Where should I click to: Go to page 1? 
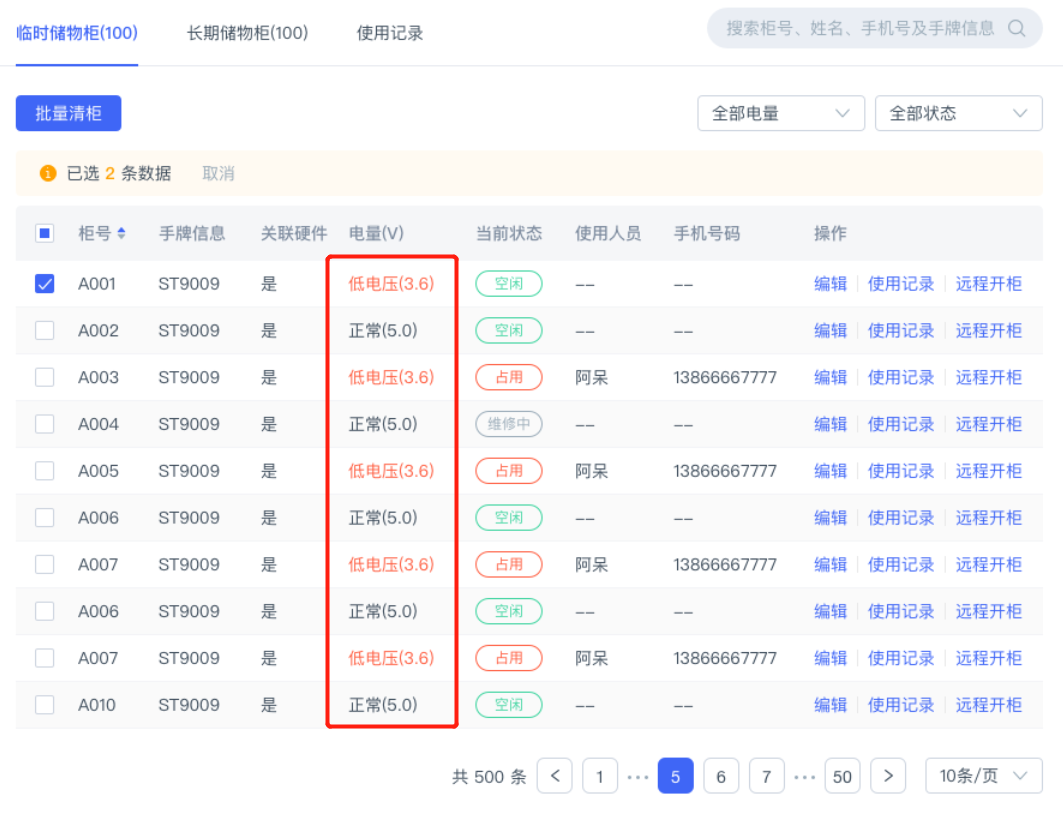point(600,776)
